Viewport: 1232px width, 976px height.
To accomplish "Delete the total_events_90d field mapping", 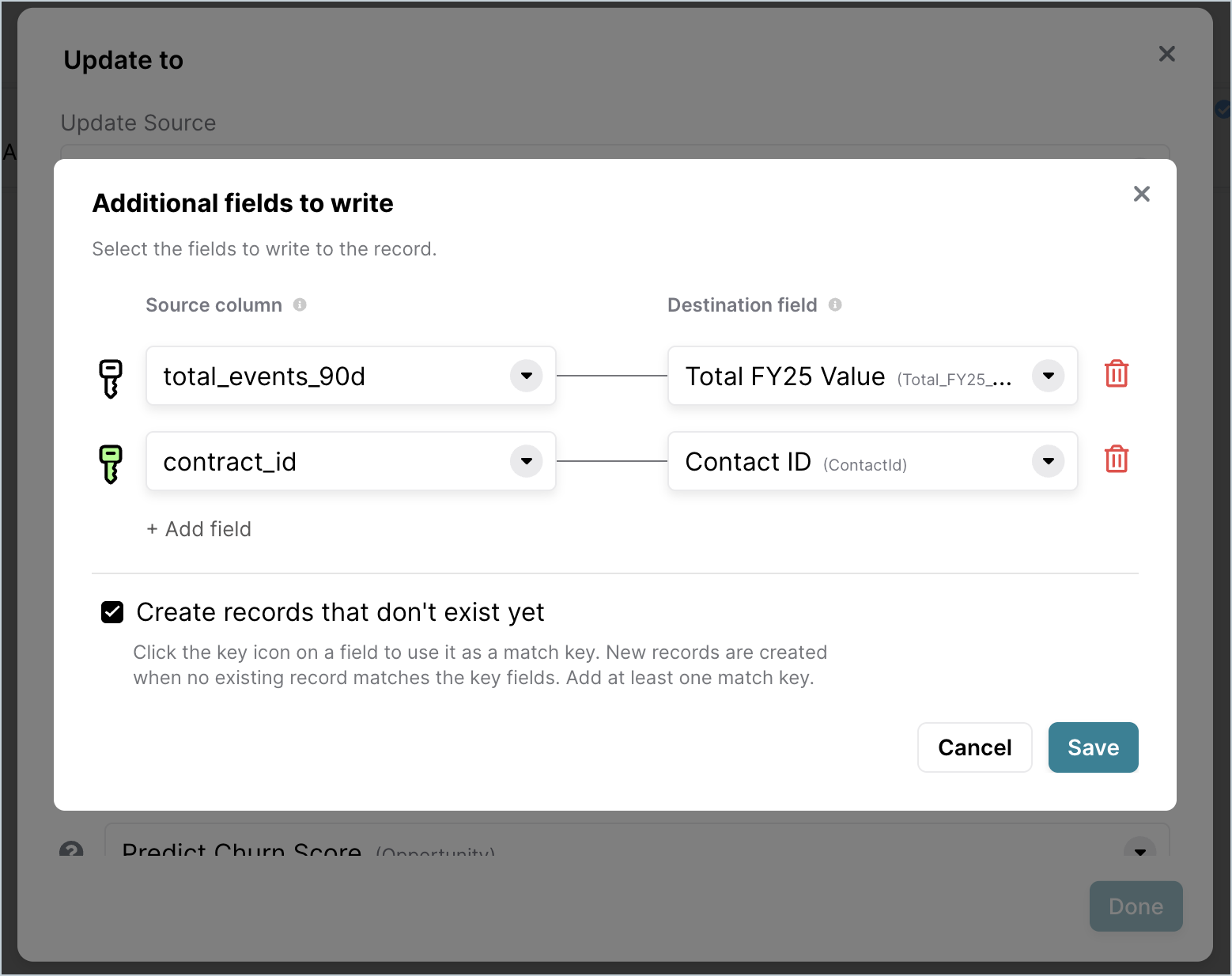I will (x=1117, y=373).
